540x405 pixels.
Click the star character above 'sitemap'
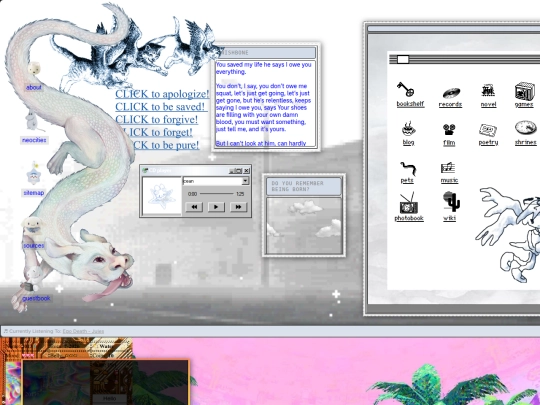click(x=34, y=173)
